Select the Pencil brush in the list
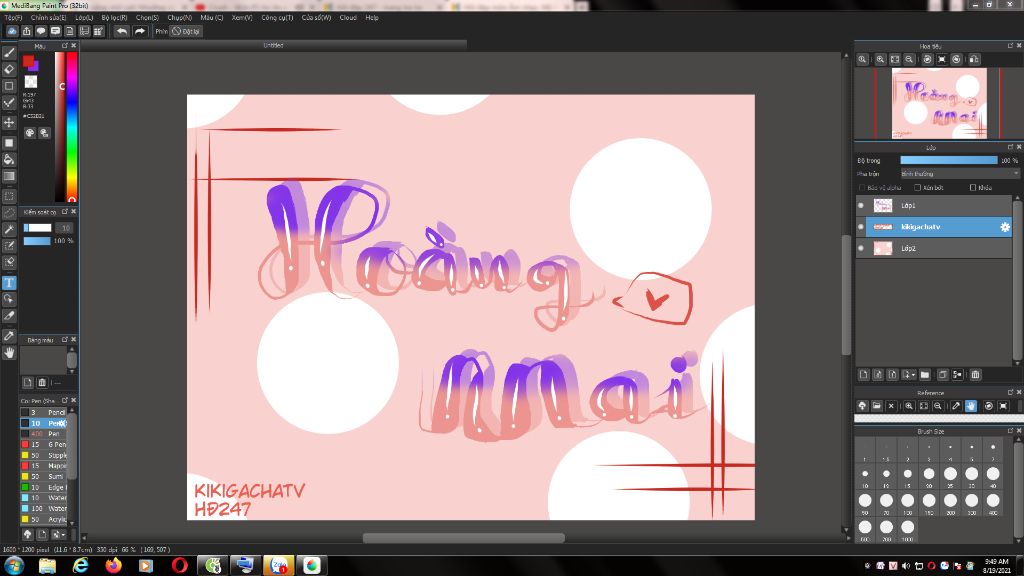 (46, 413)
